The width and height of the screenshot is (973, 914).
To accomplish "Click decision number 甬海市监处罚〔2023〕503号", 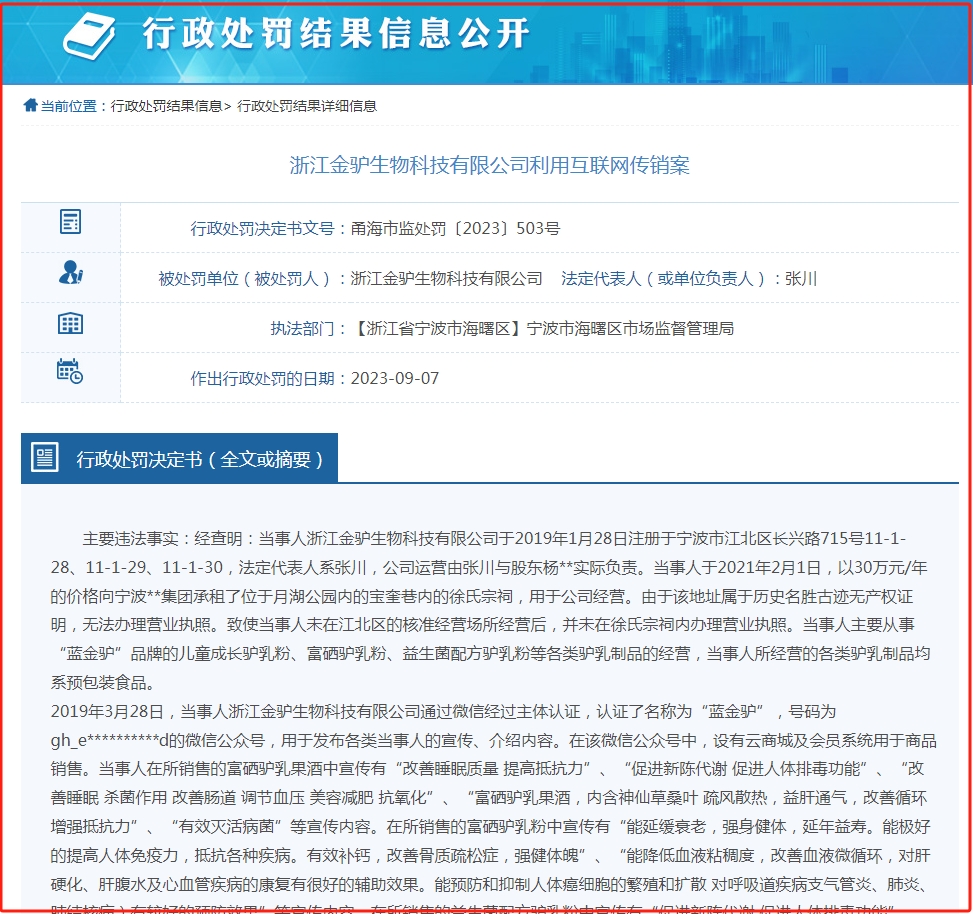I will pos(455,228).
